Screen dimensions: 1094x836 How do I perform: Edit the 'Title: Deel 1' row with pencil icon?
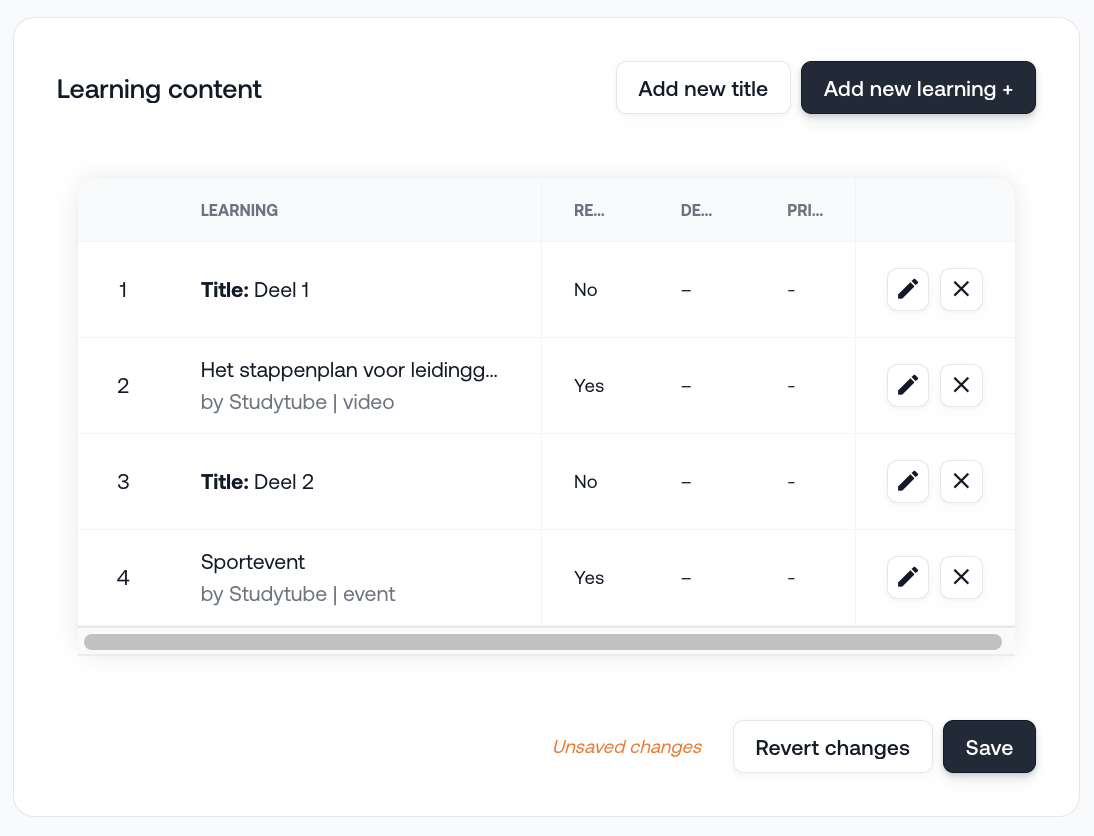[x=908, y=290]
